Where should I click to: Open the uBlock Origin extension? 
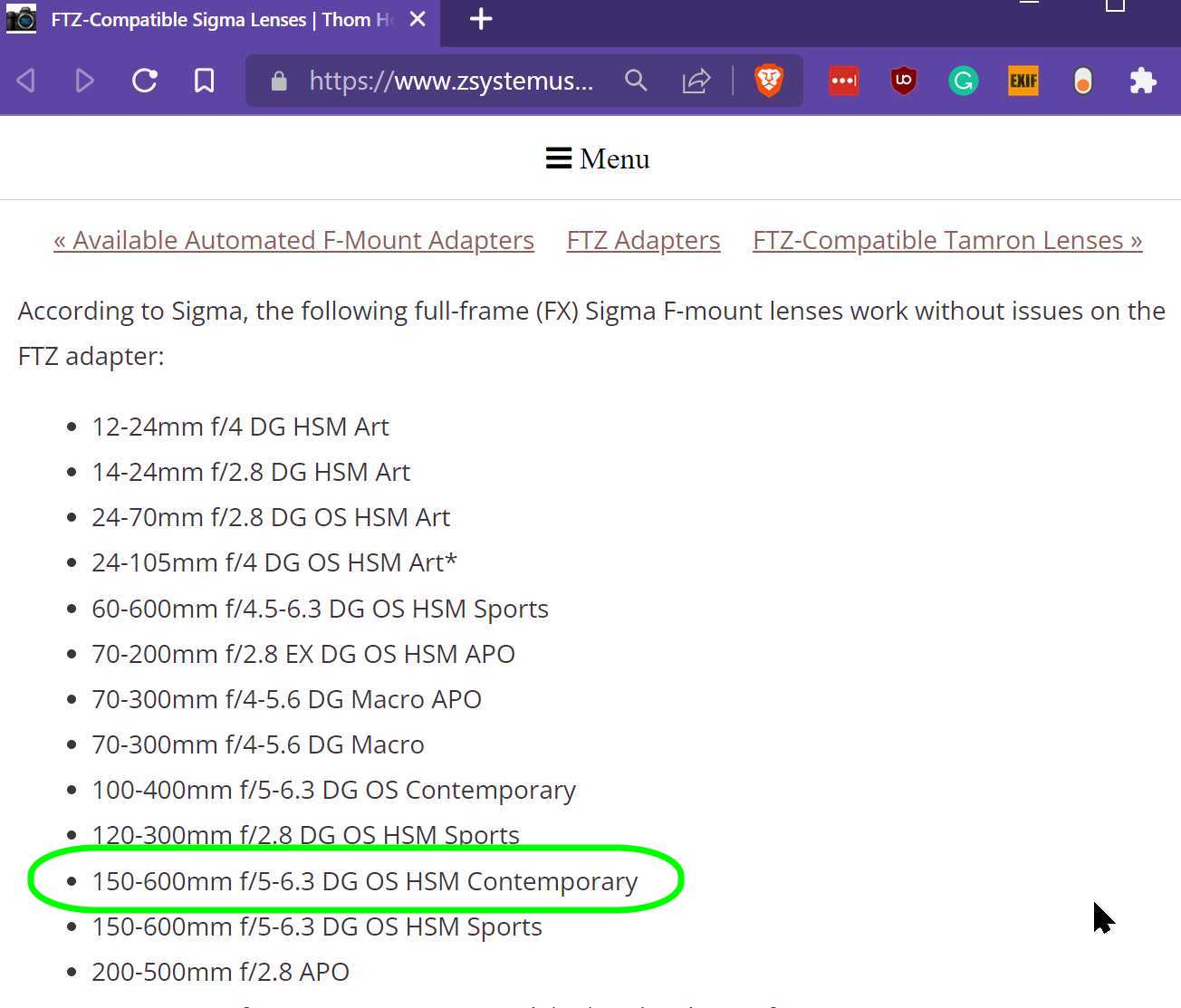pyautogui.click(x=903, y=81)
